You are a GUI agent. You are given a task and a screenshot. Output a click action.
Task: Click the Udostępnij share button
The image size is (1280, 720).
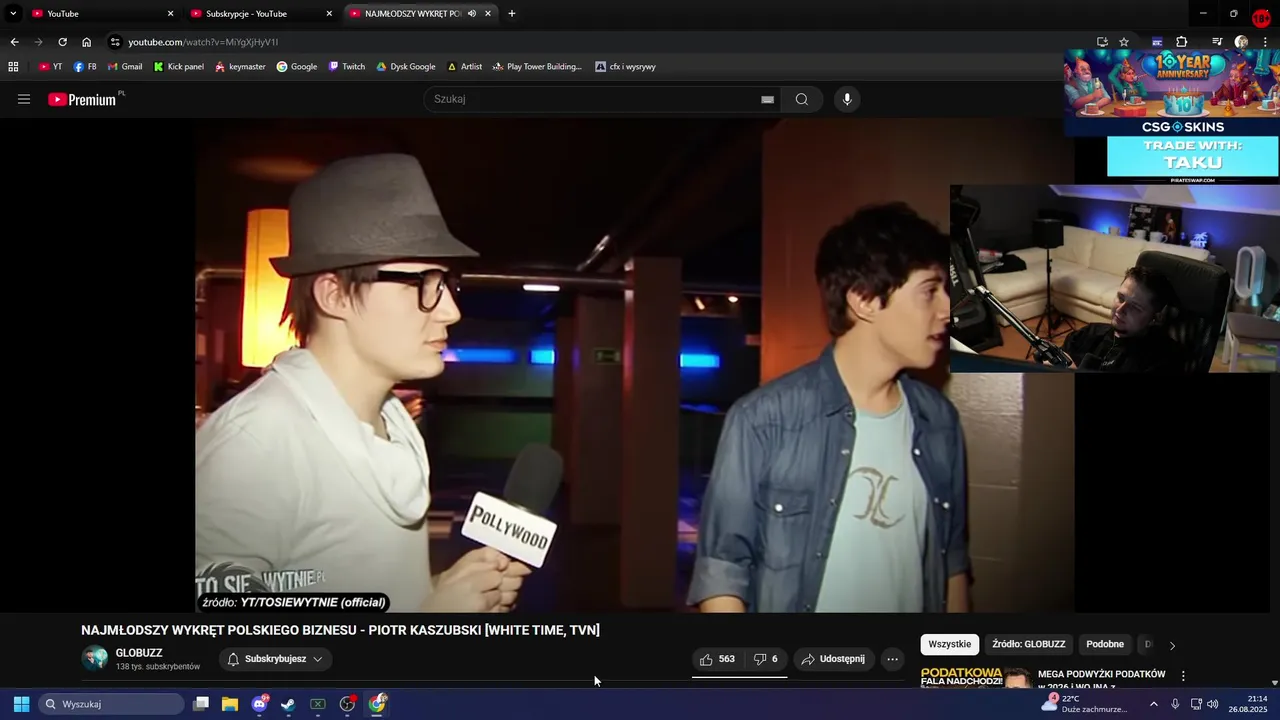click(x=833, y=659)
